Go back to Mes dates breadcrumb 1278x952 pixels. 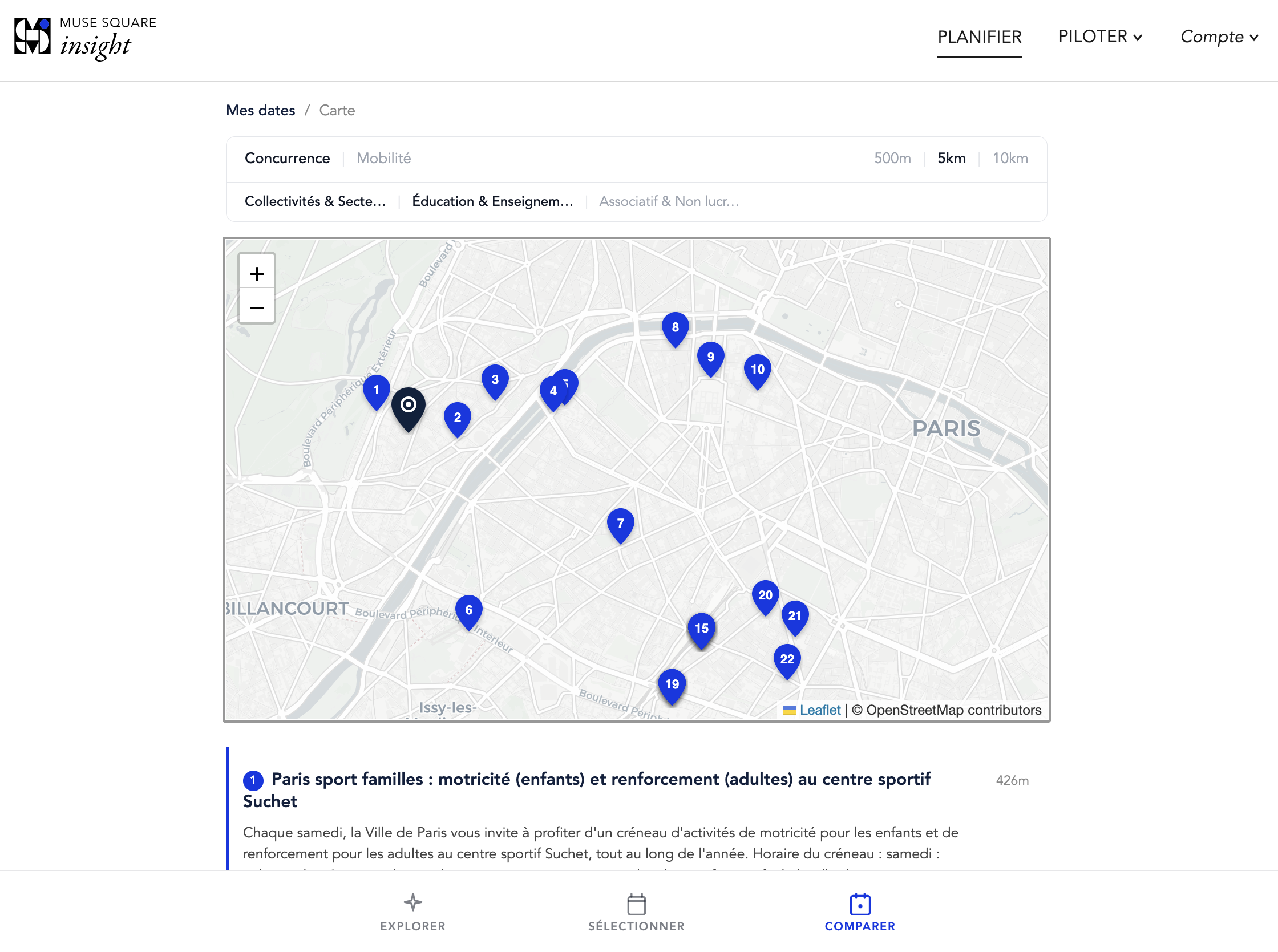click(261, 110)
